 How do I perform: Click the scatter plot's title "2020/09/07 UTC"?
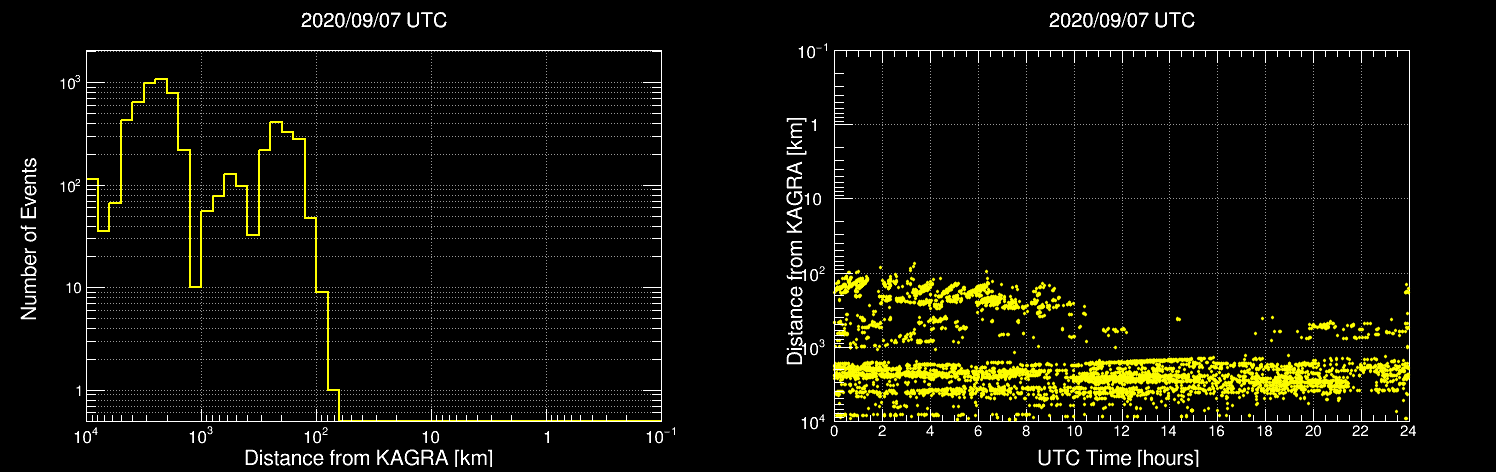(x=1121, y=20)
